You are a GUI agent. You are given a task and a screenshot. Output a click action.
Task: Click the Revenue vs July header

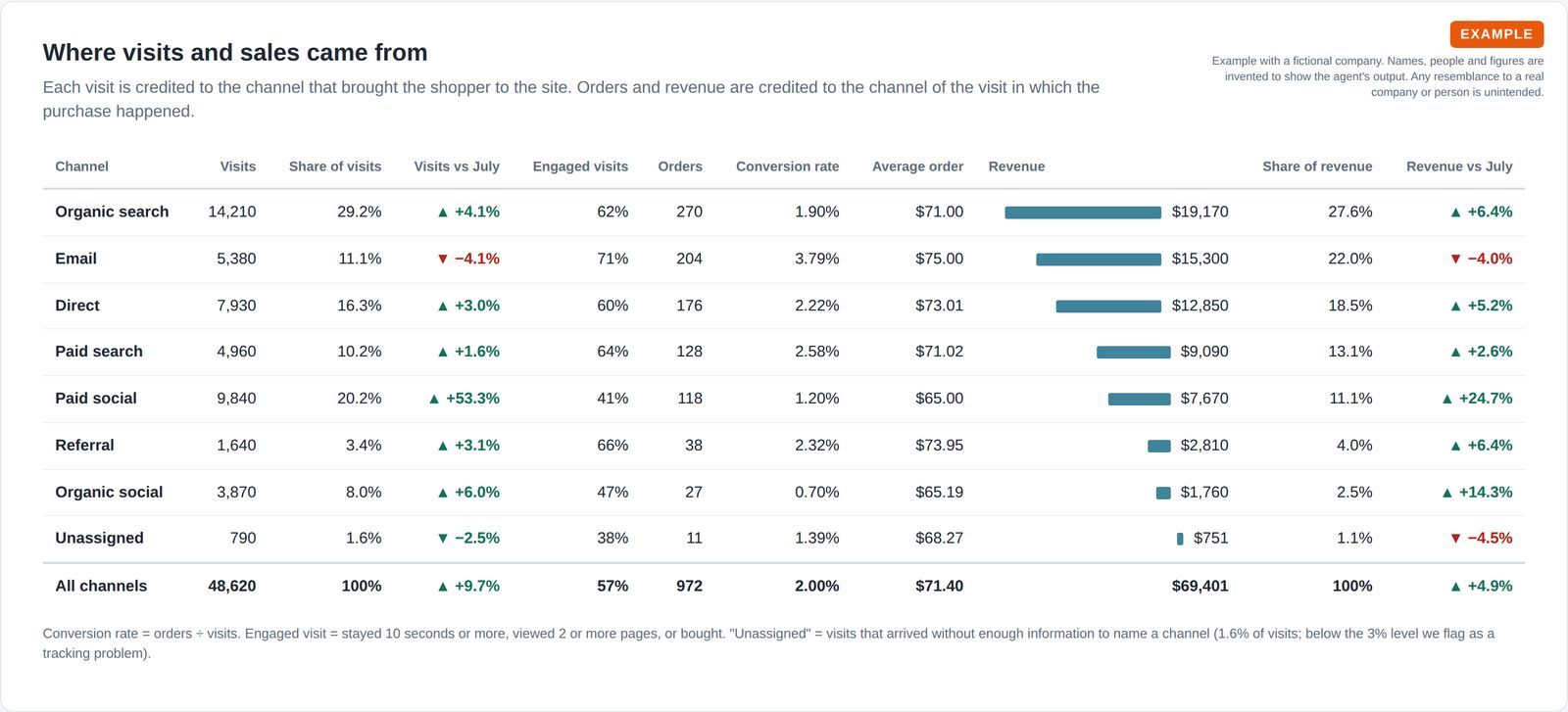click(x=1459, y=166)
